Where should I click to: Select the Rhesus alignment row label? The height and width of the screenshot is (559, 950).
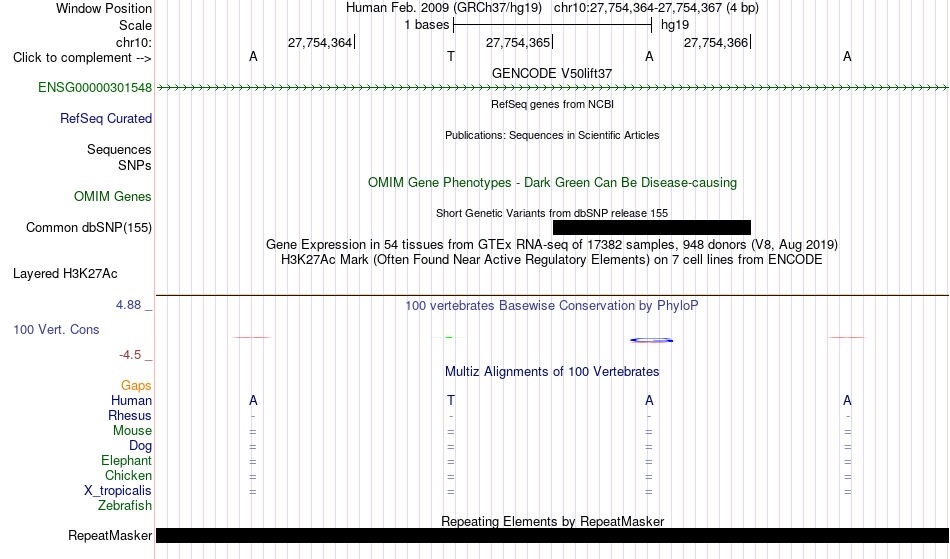pos(130,416)
